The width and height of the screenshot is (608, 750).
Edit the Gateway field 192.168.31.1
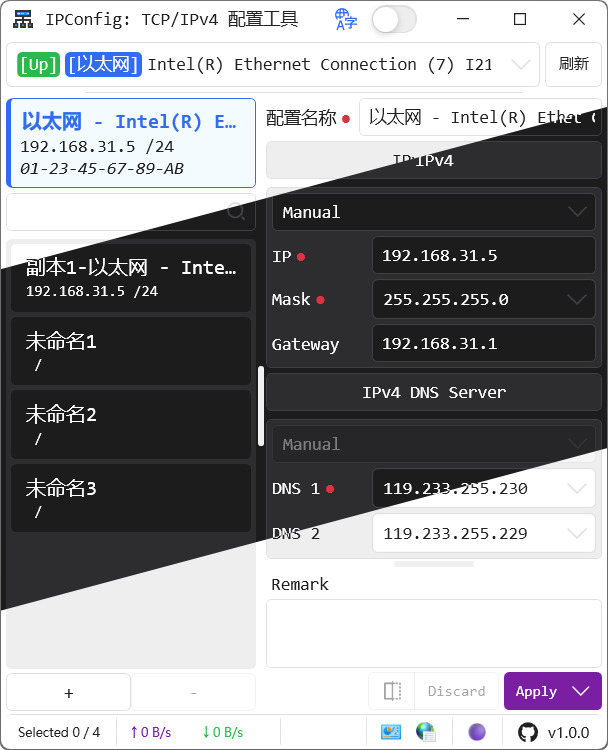484,343
